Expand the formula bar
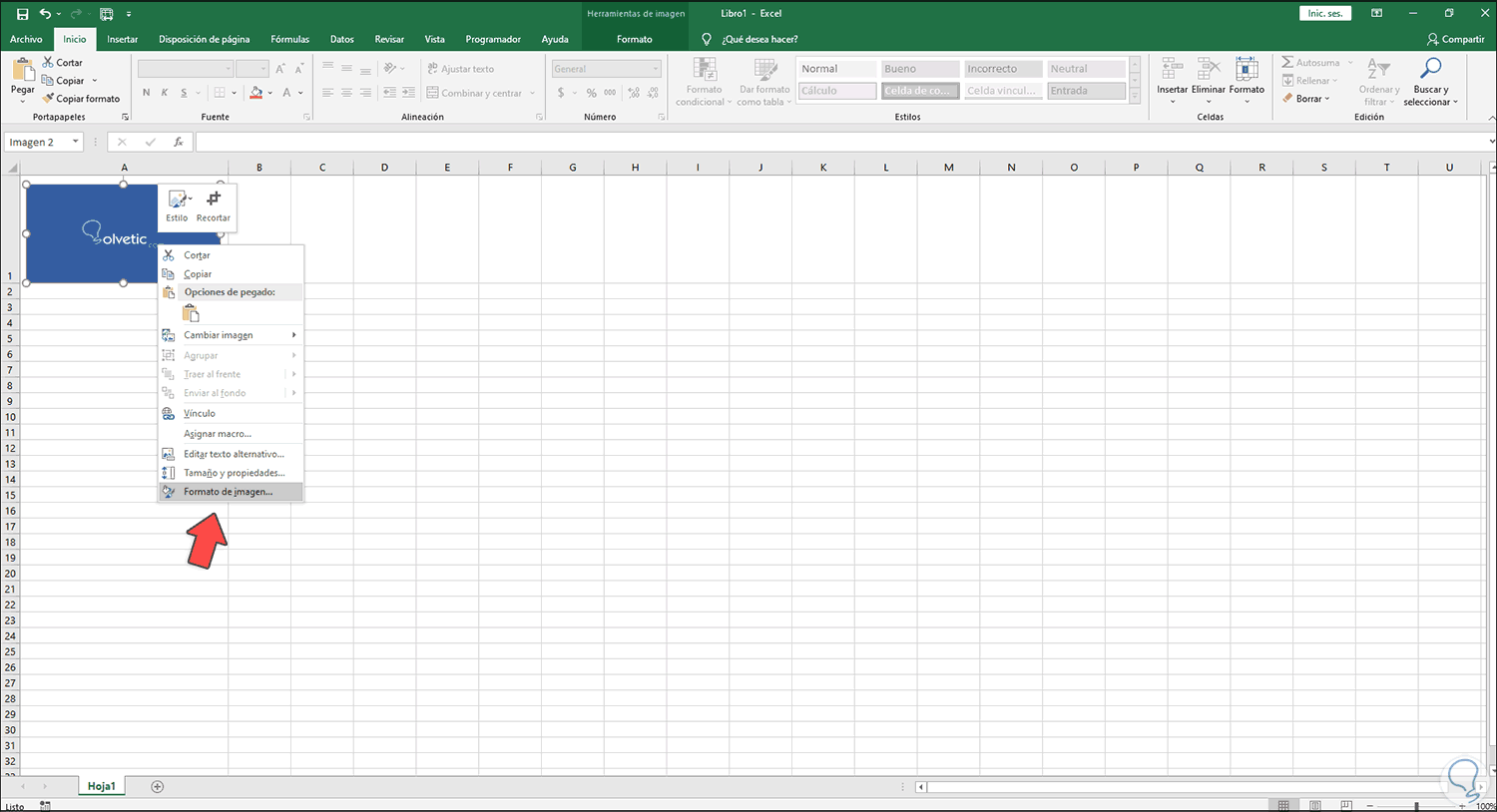Screen dimensions: 1497x812 pos(1491,142)
